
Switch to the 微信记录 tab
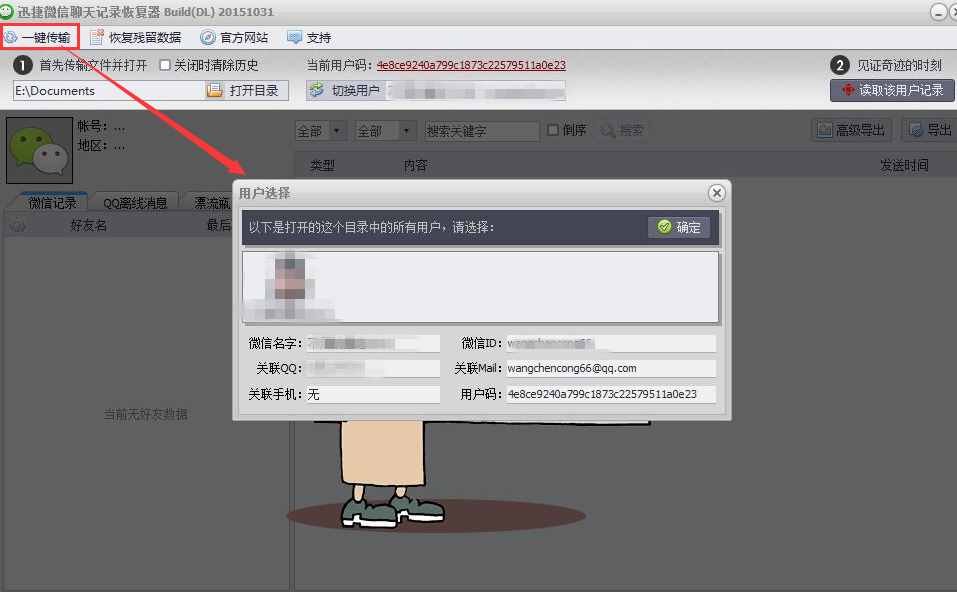(52, 203)
